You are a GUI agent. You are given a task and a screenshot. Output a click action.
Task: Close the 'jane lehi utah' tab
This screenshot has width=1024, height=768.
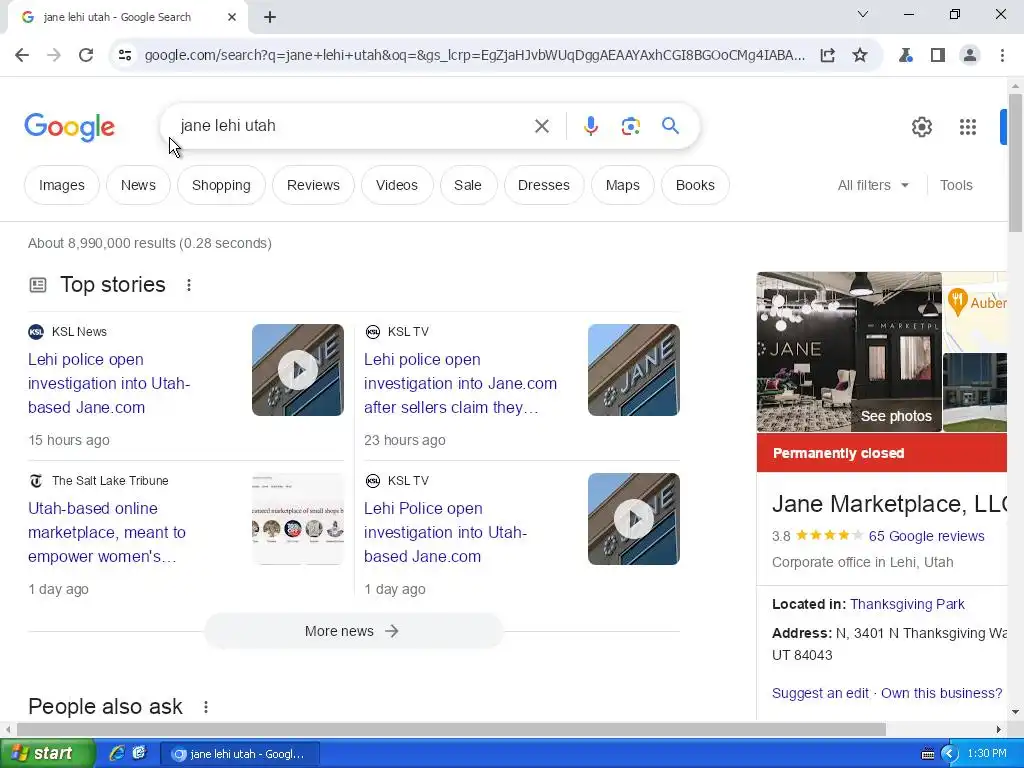[232, 17]
